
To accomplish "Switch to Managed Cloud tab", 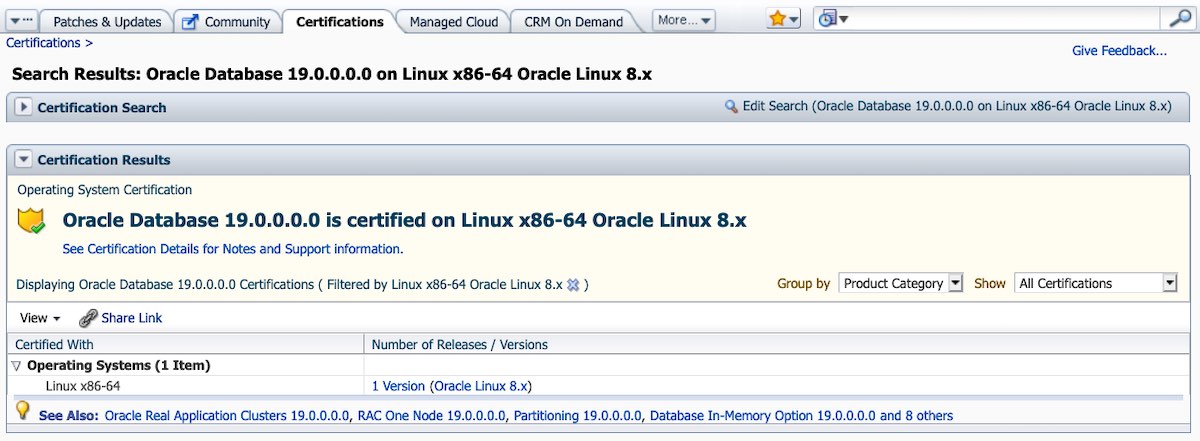I will click(454, 21).
